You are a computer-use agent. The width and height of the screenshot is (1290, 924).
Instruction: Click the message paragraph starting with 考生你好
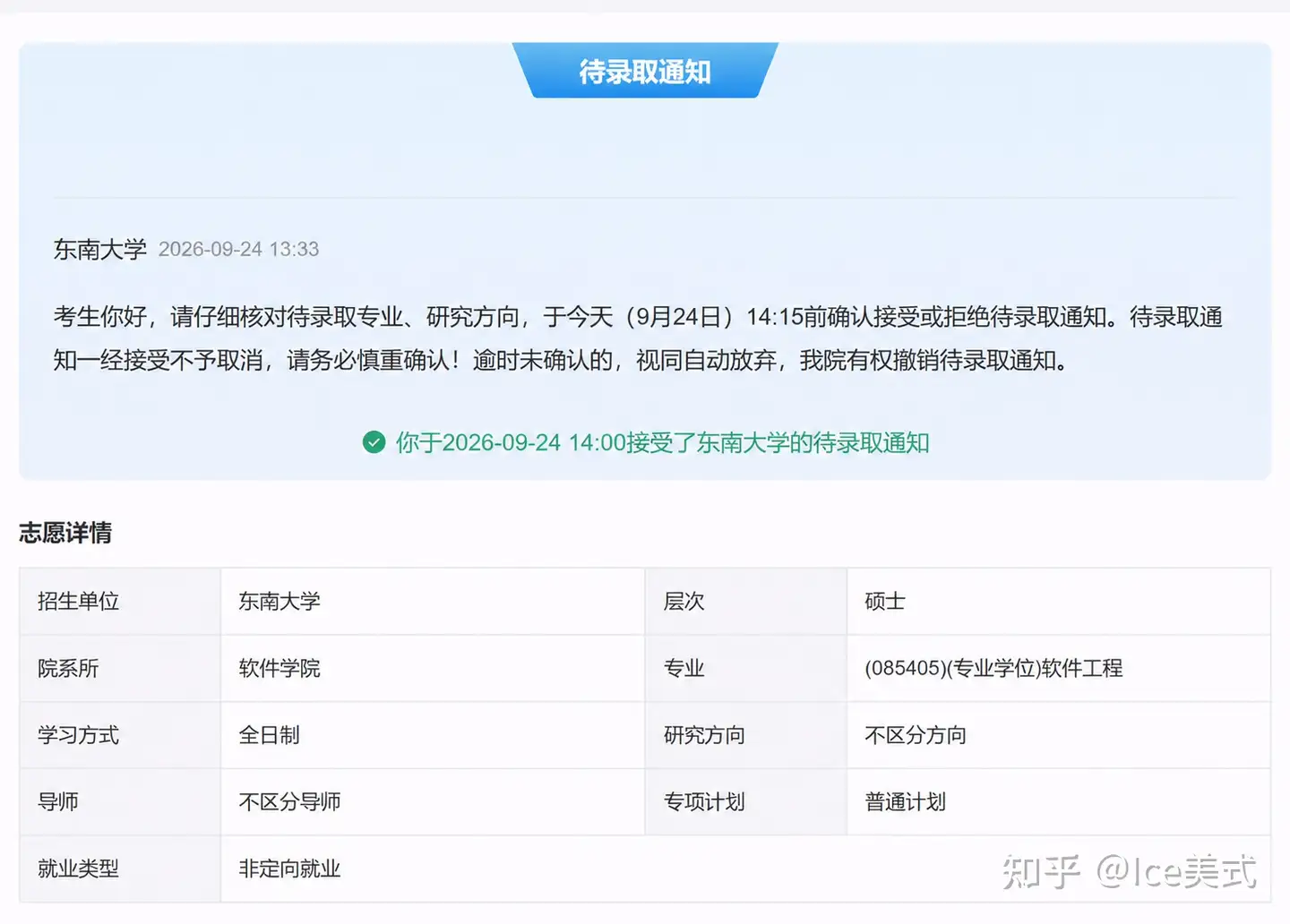pyautogui.click(x=638, y=338)
